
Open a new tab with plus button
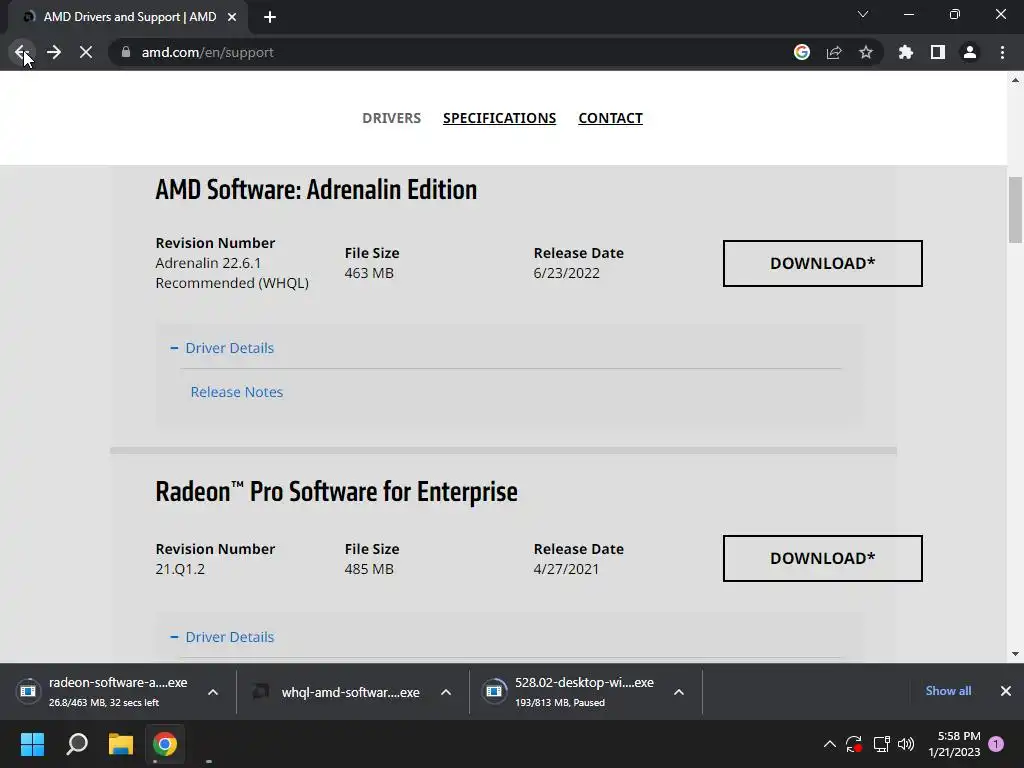click(270, 17)
